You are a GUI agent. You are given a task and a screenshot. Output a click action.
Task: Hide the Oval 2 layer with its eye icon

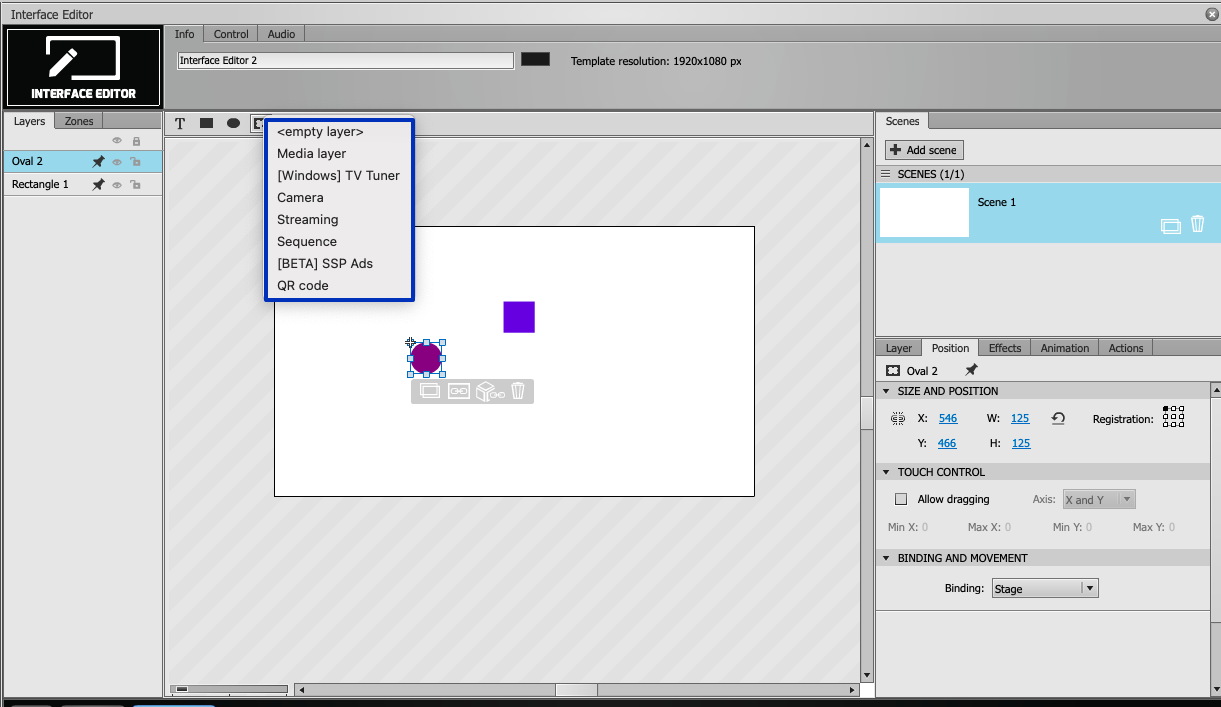click(x=117, y=162)
